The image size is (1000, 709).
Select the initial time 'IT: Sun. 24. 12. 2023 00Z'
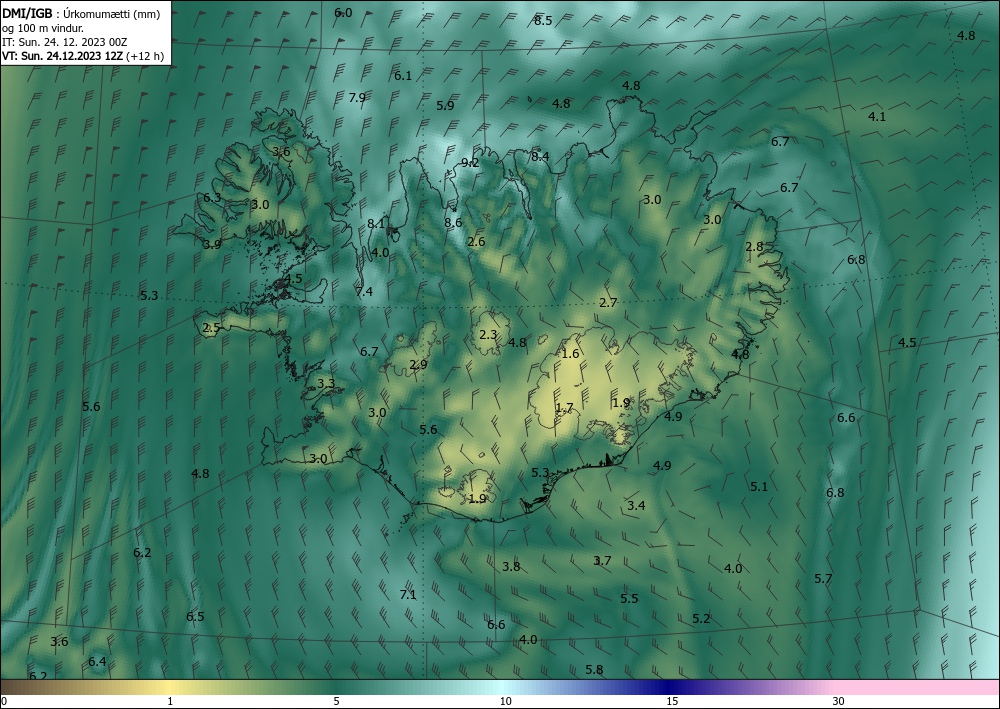[x=64, y=42]
